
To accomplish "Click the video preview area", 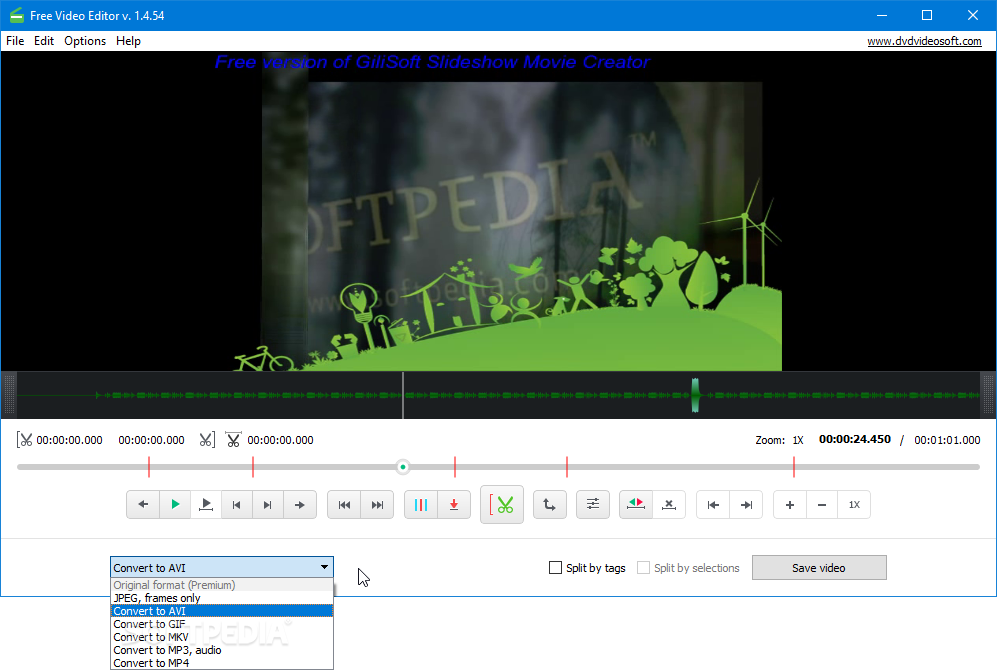I will (498, 211).
